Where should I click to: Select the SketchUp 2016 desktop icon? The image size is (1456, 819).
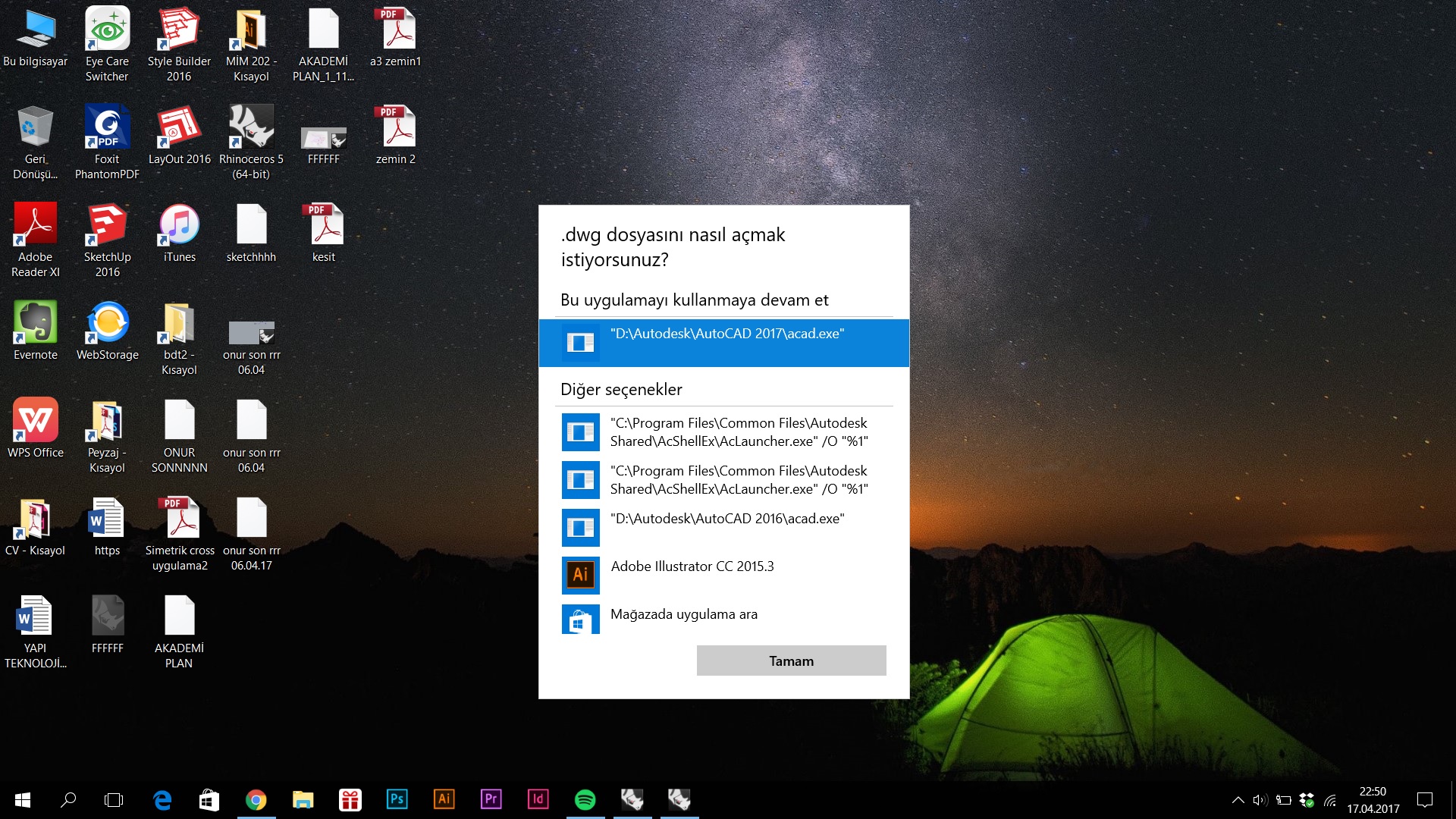[x=107, y=240]
